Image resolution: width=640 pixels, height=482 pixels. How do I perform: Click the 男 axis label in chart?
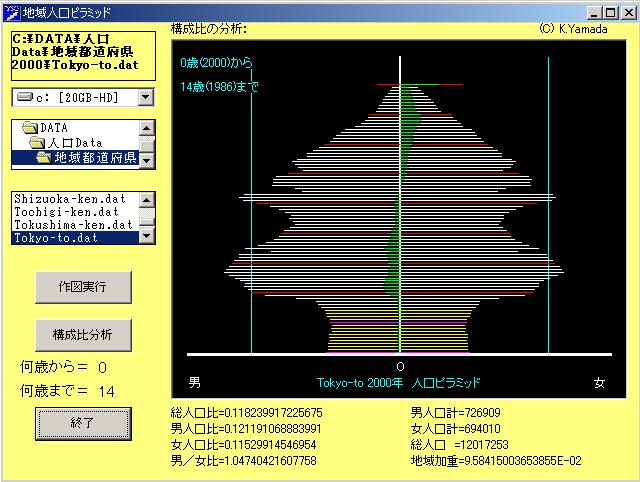195,382
